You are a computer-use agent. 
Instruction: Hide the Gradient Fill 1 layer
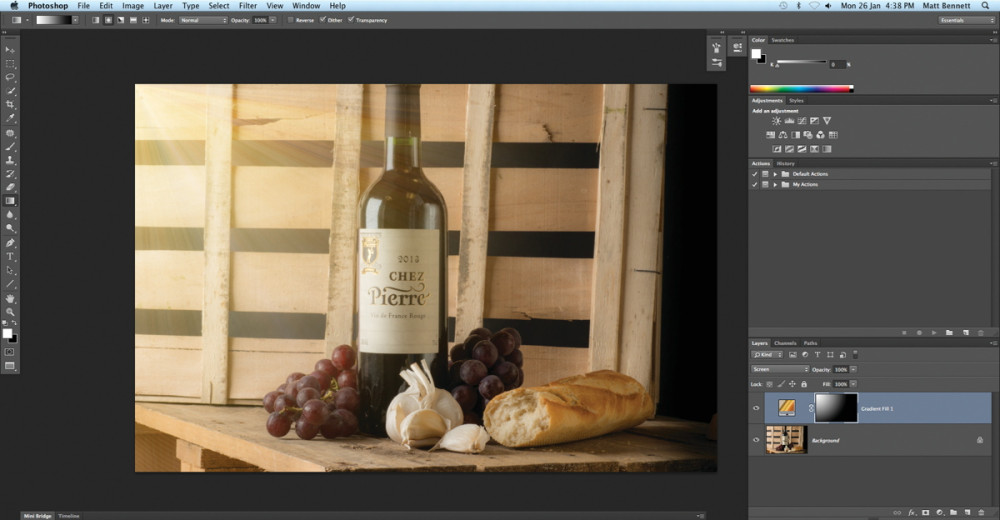click(x=756, y=408)
